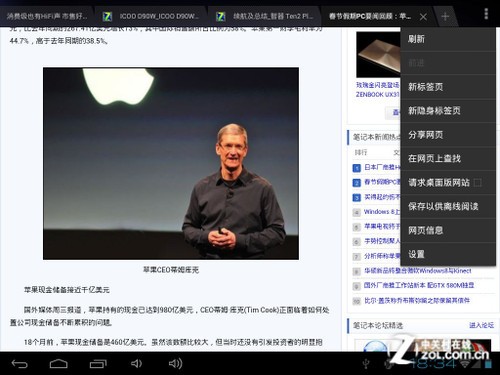Open 网页信息 from the menu
This screenshot has height=375, width=500.
(448, 230)
